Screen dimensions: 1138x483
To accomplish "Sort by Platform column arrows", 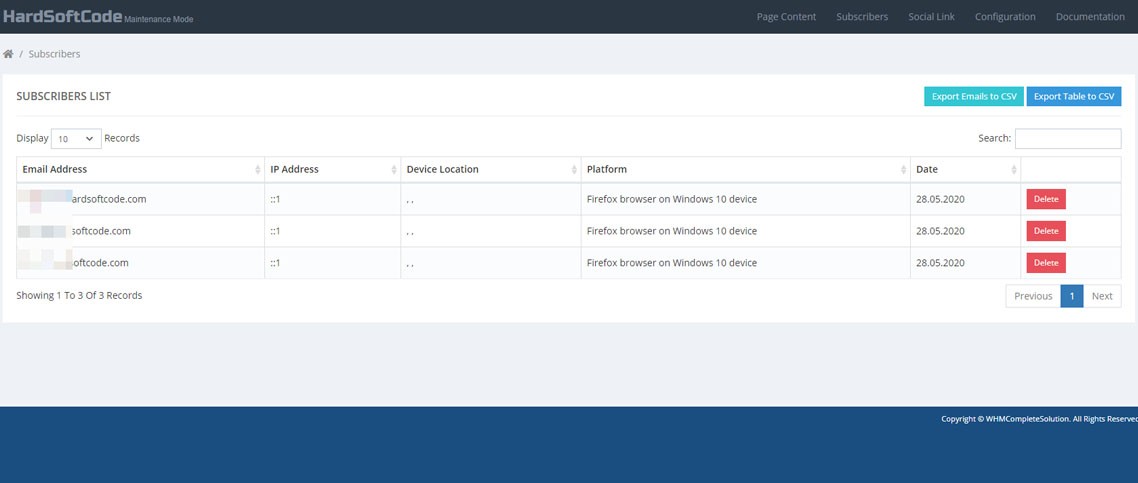I will (903, 170).
